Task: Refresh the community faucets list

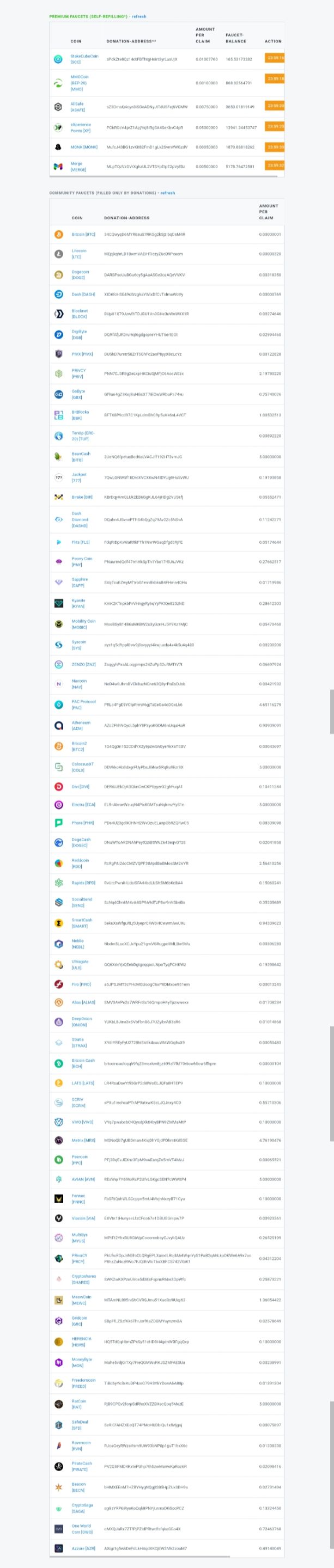Action: [168, 193]
